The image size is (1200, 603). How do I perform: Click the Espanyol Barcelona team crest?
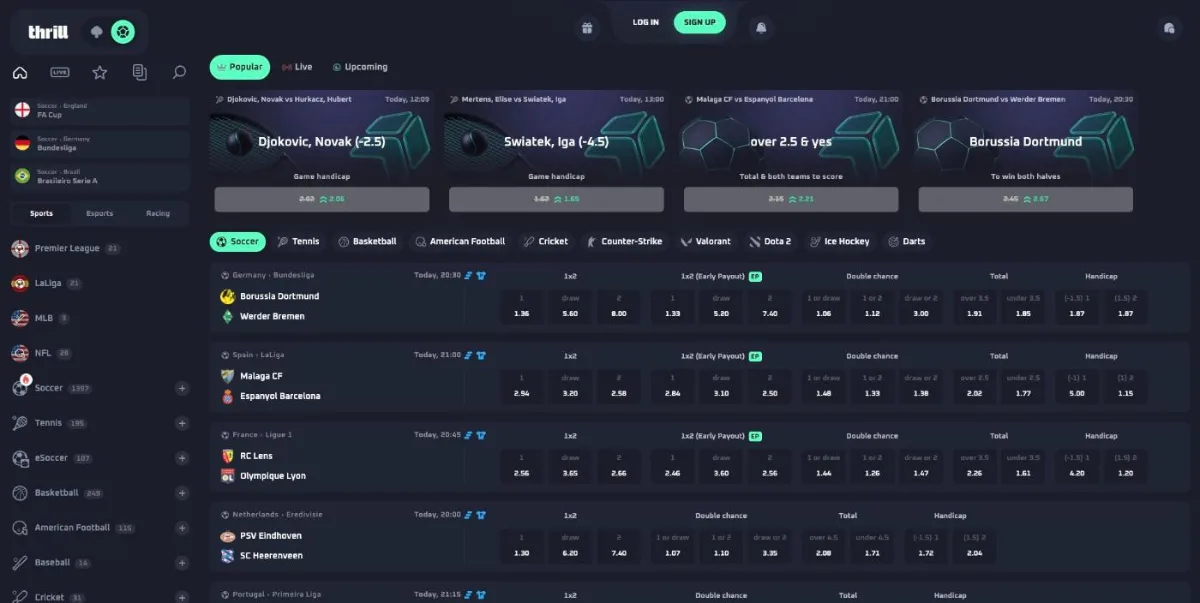coord(227,396)
